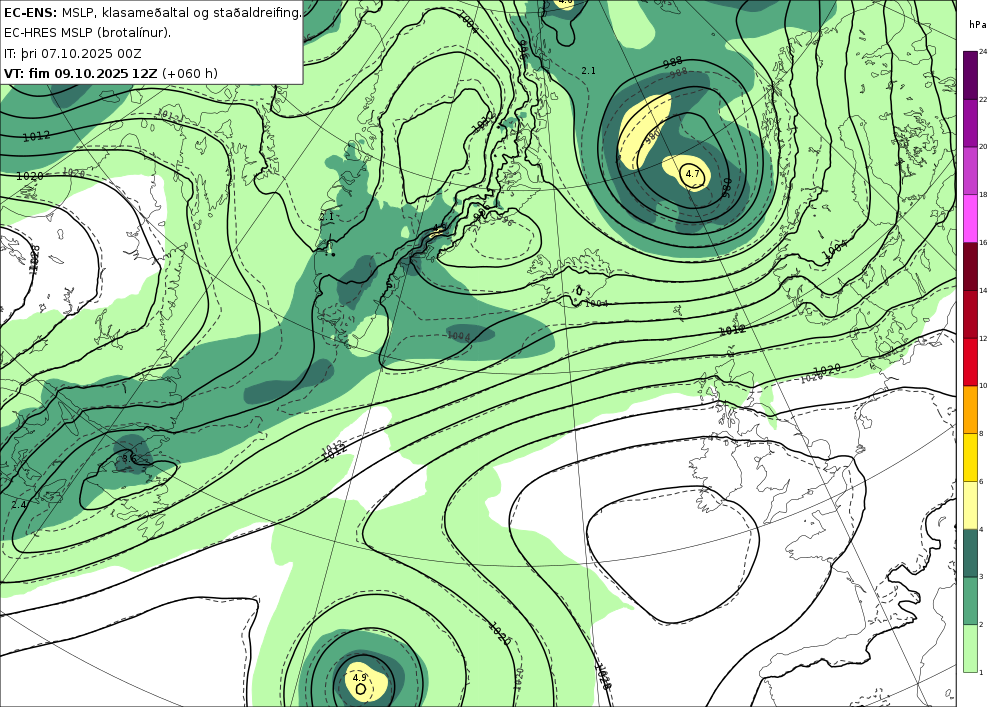Click the EC-ENS title line in legend box
The height and width of the screenshot is (707, 1000).
click(152, 13)
